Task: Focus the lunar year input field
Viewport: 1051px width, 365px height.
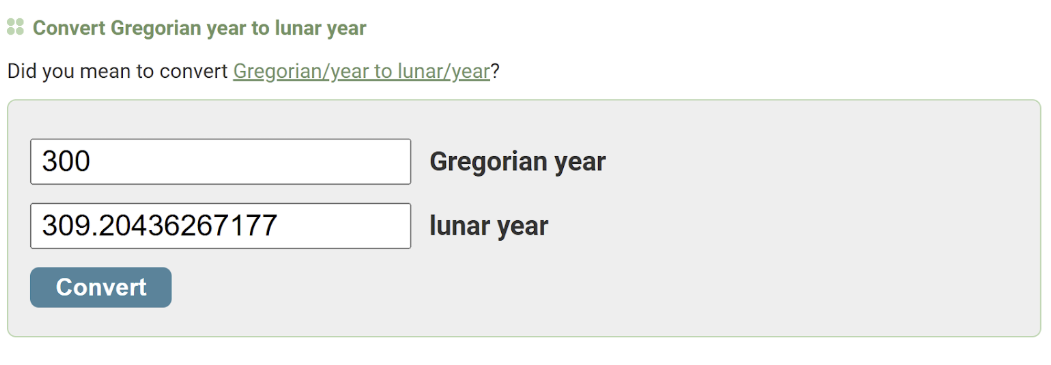Action: point(221,226)
